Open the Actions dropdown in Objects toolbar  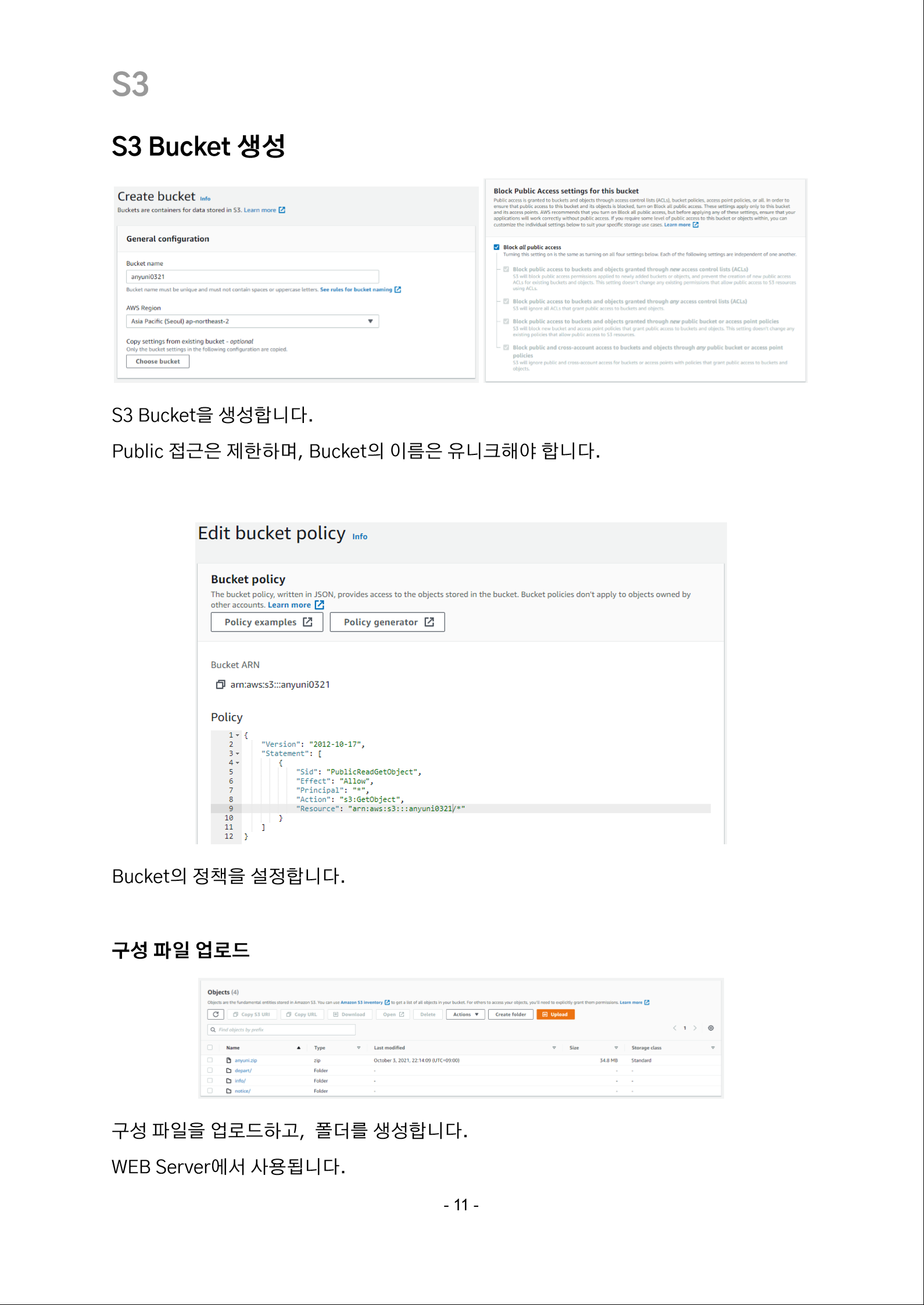[x=465, y=1014]
